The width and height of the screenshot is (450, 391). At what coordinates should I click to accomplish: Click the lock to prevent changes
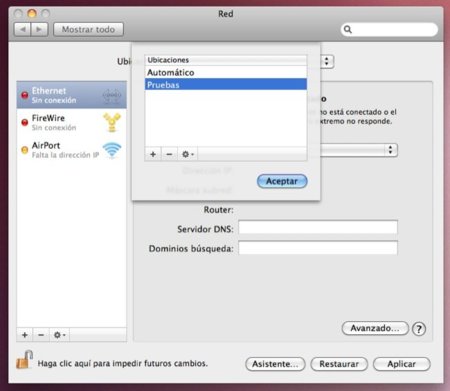pos(24,359)
